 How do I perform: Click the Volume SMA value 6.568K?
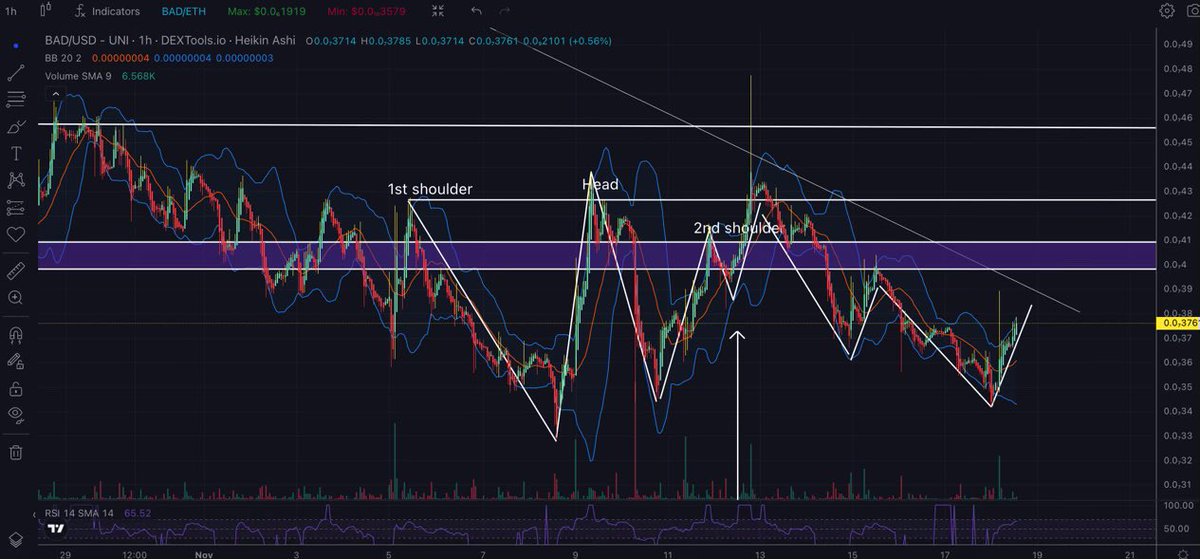click(139, 76)
